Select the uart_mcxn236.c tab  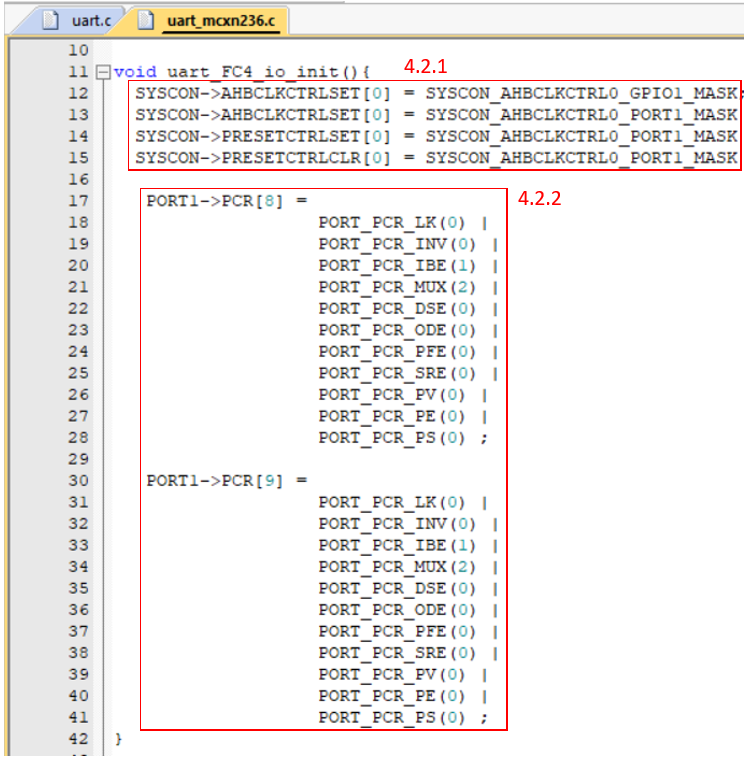pyautogui.click(x=218, y=20)
